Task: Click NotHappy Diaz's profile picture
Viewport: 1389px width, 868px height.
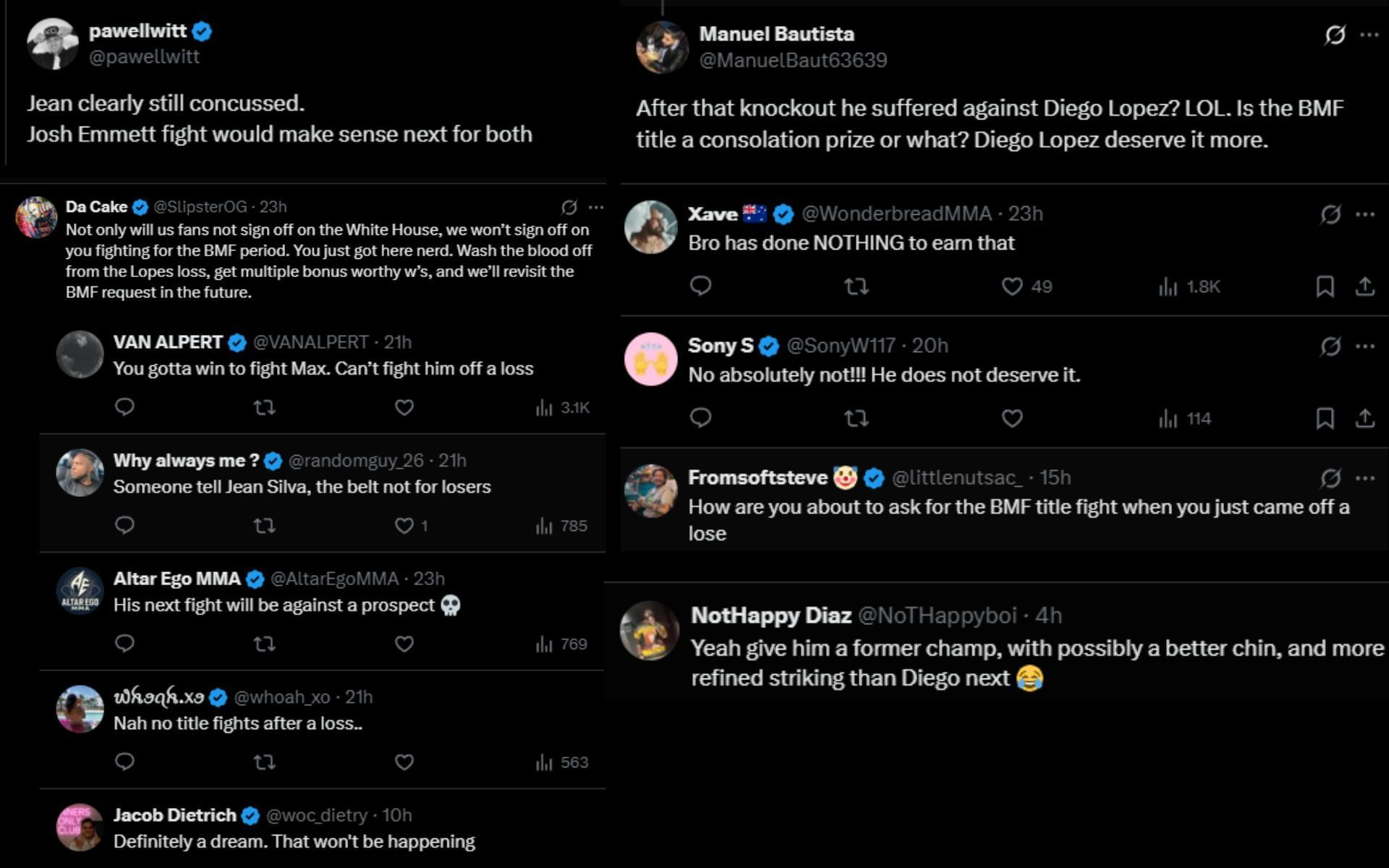Action: coord(649,631)
